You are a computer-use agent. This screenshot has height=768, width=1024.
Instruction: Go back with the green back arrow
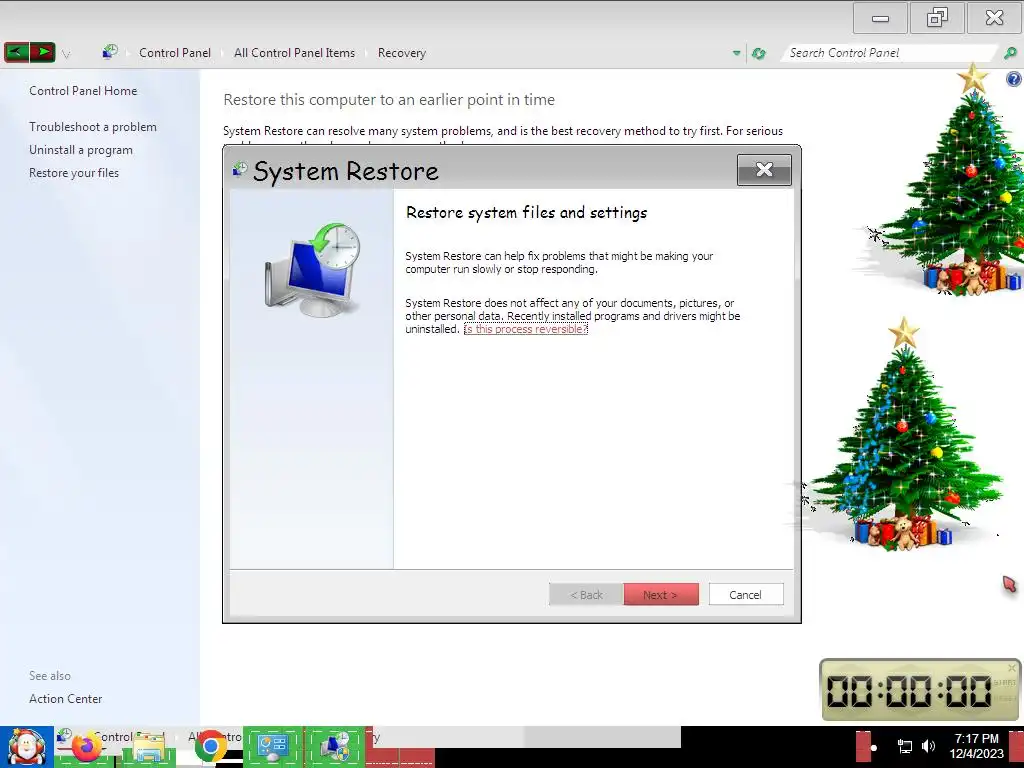click(x=16, y=52)
